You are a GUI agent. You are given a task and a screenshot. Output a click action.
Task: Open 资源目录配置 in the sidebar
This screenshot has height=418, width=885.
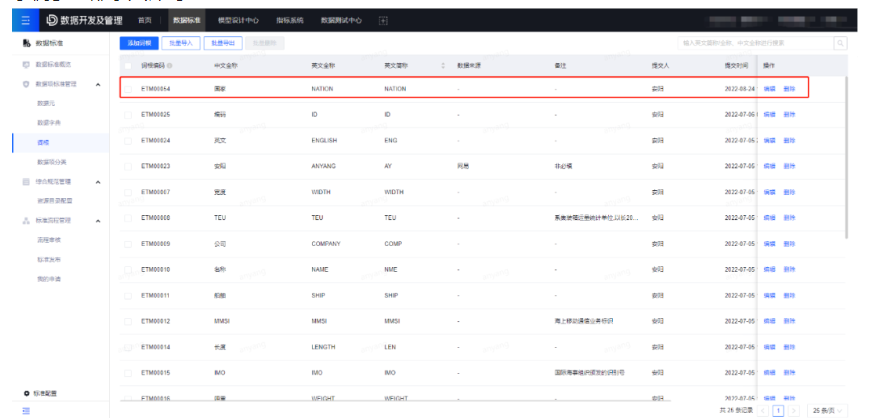[55, 201]
